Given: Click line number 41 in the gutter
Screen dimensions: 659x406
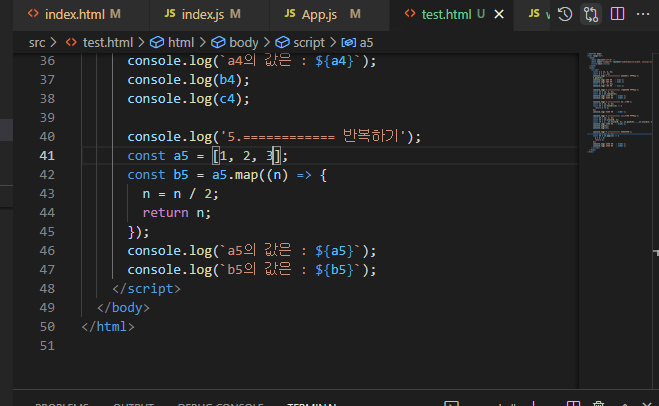Looking at the screenshot, I should click(x=47, y=156).
